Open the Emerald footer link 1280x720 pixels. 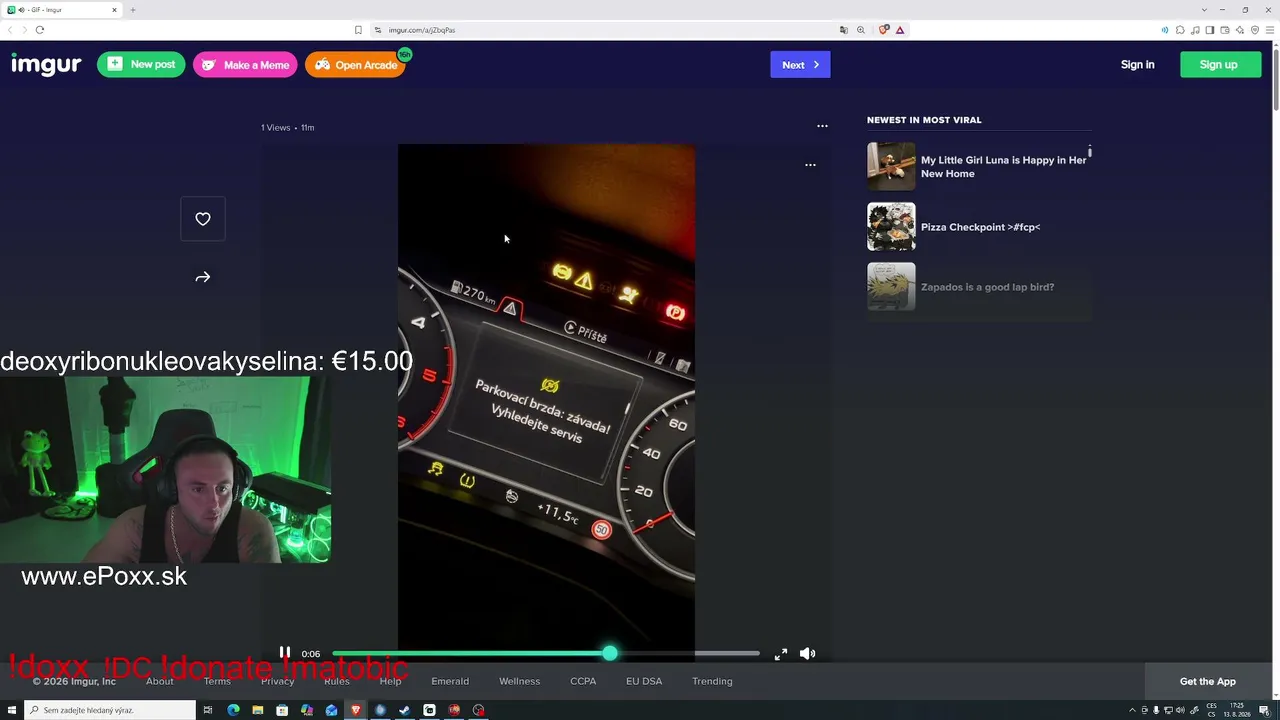450,681
